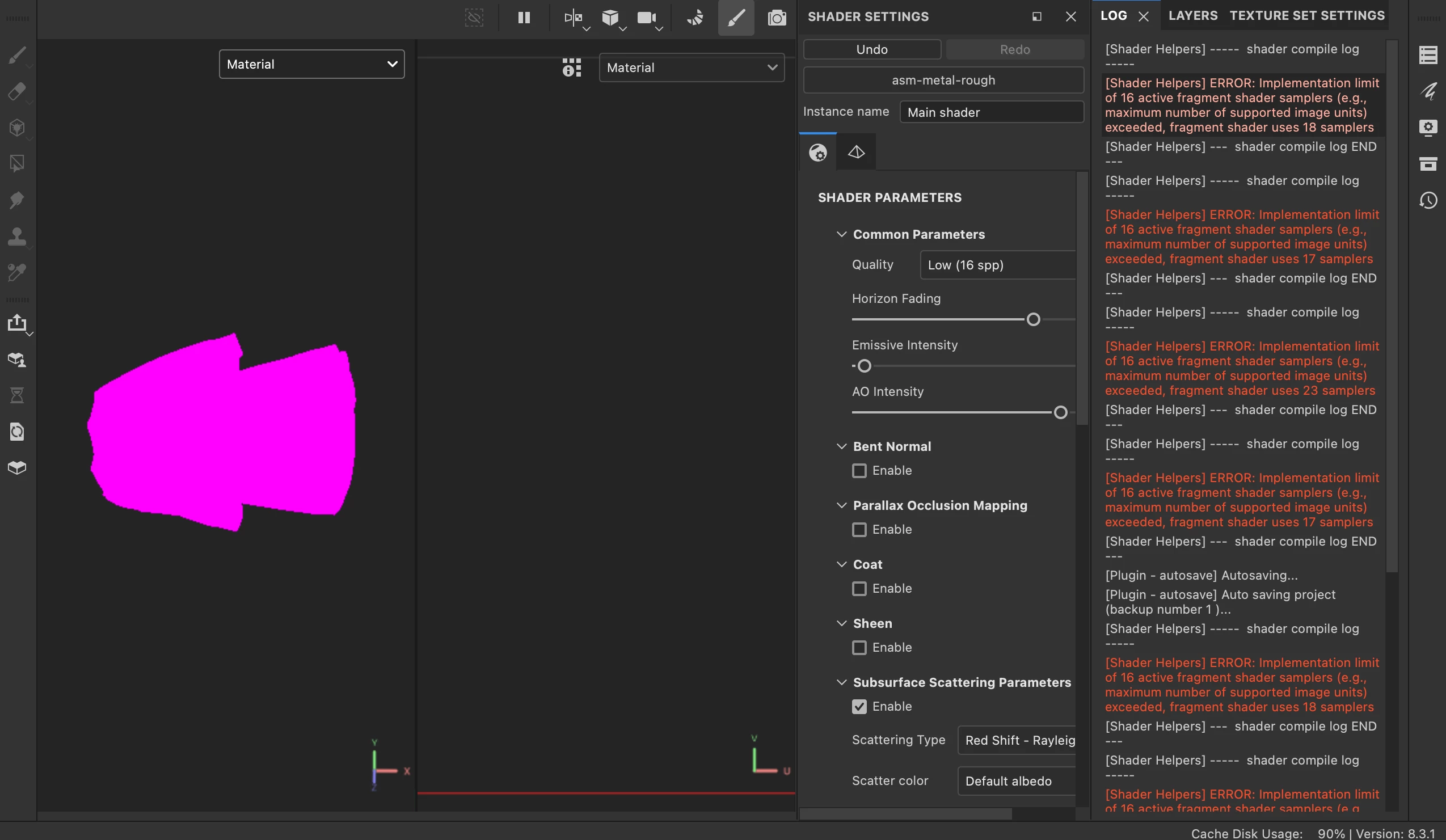Pause rendering with the pause button
Screen dimensions: 1446x840
click(x=523, y=18)
